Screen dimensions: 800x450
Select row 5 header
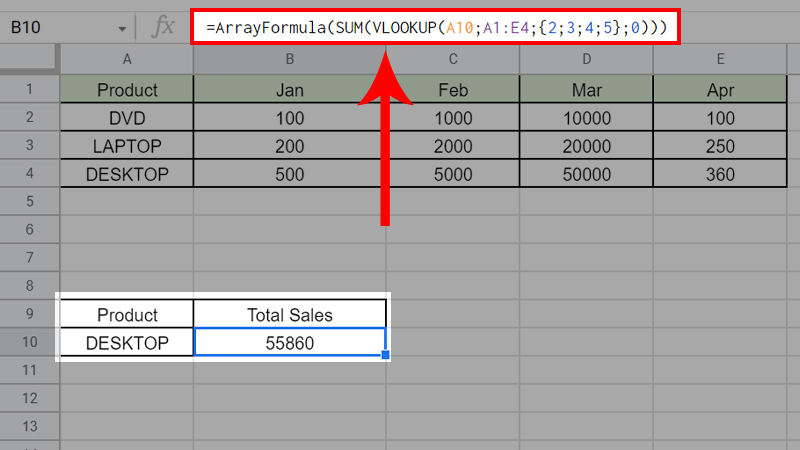(x=29, y=202)
